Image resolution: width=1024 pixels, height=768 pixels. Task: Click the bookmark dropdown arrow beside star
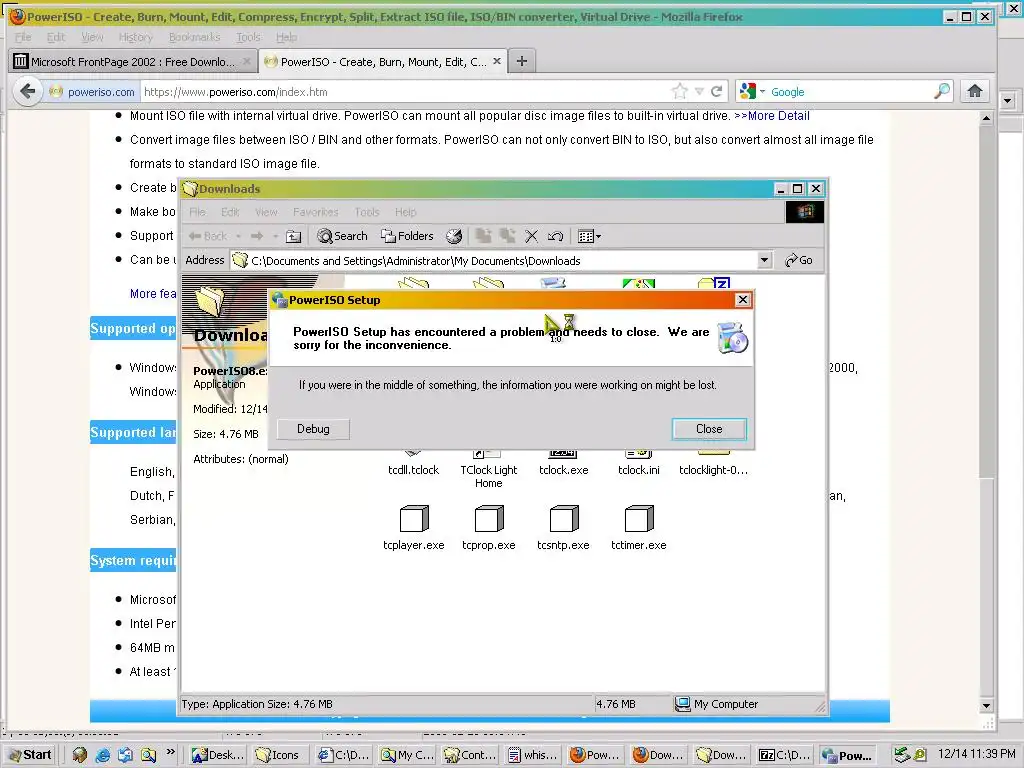point(699,91)
